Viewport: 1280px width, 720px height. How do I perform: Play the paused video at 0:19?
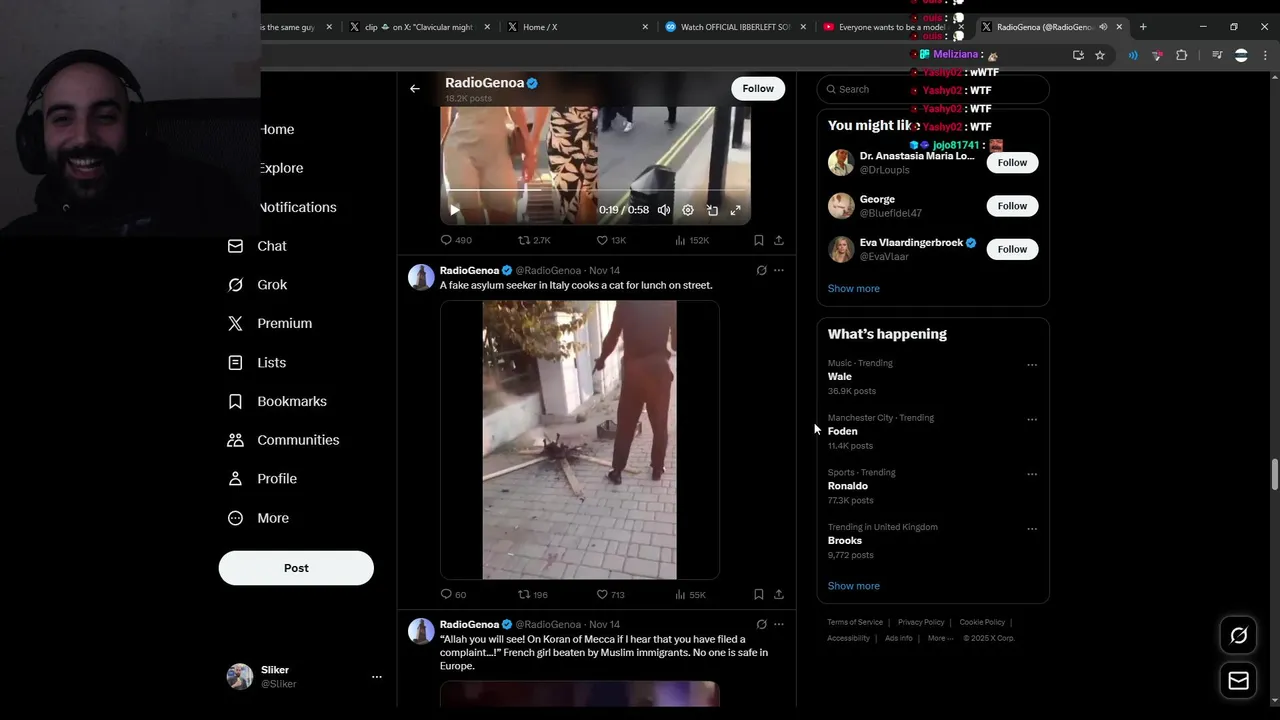click(454, 210)
